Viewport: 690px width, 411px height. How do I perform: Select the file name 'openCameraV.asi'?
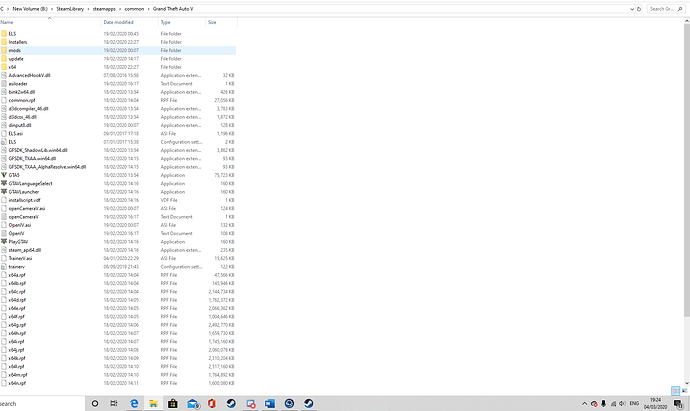[x=27, y=209]
